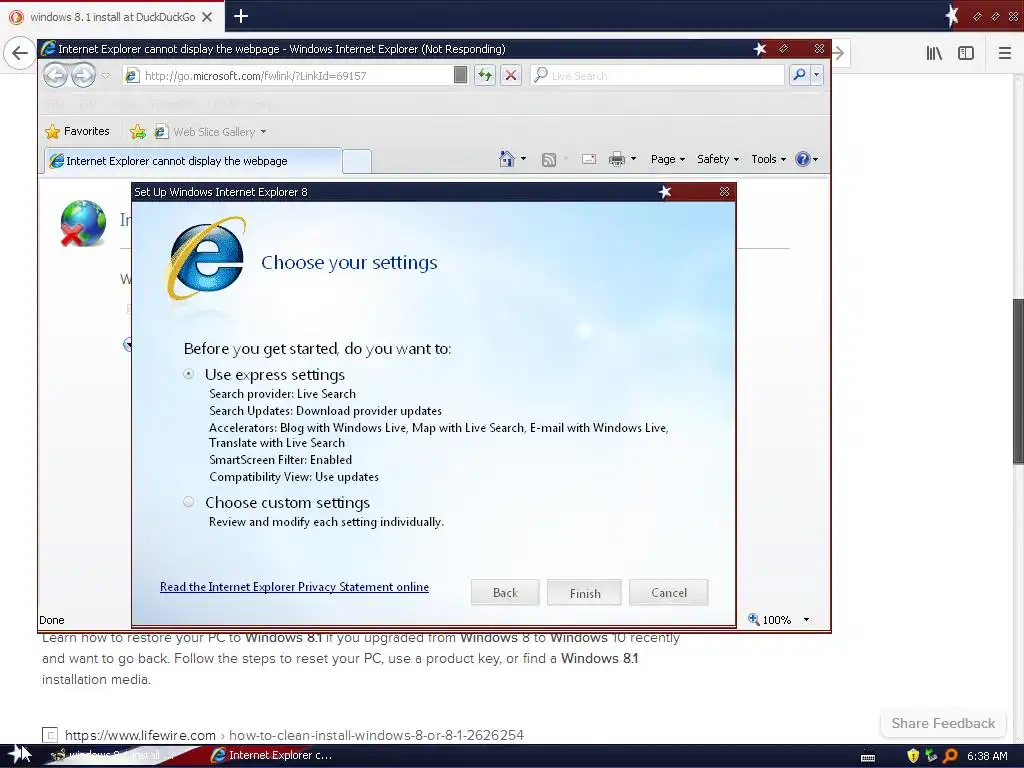Click the 6:38 AM taskbar clock
The height and width of the screenshot is (768, 1024).
(987, 756)
